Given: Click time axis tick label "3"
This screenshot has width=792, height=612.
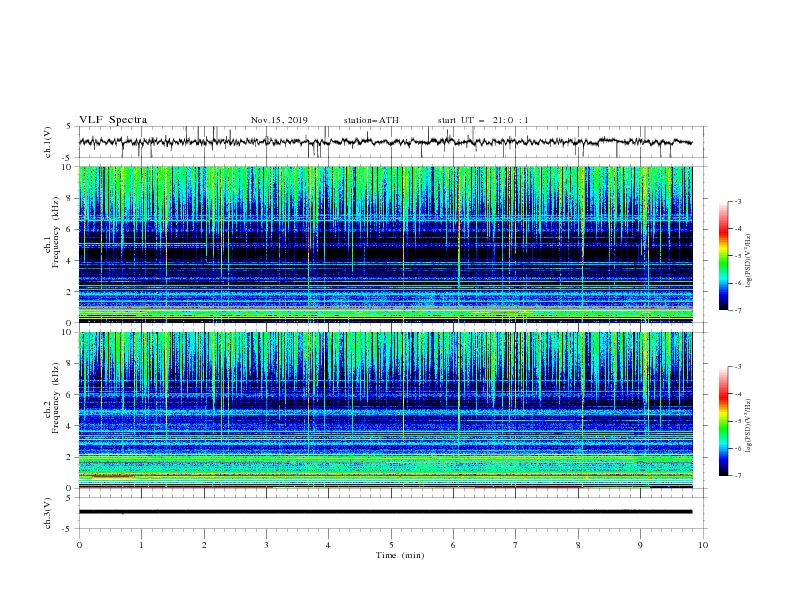Looking at the screenshot, I should pos(266,545).
